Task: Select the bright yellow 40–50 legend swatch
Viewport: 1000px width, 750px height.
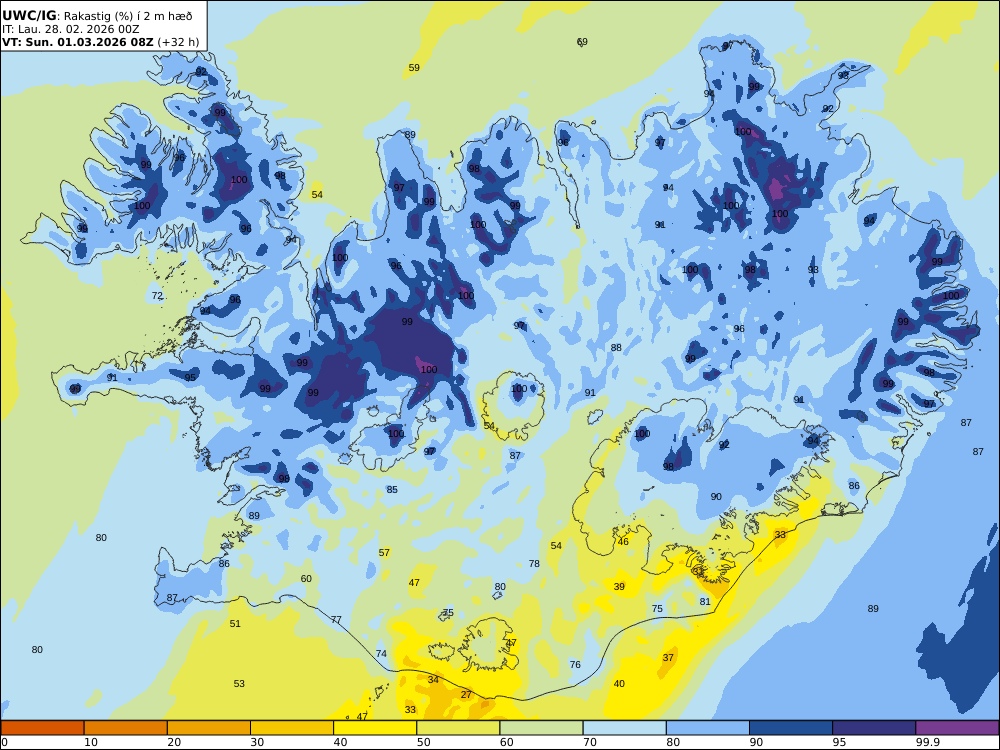Action: click(375, 728)
